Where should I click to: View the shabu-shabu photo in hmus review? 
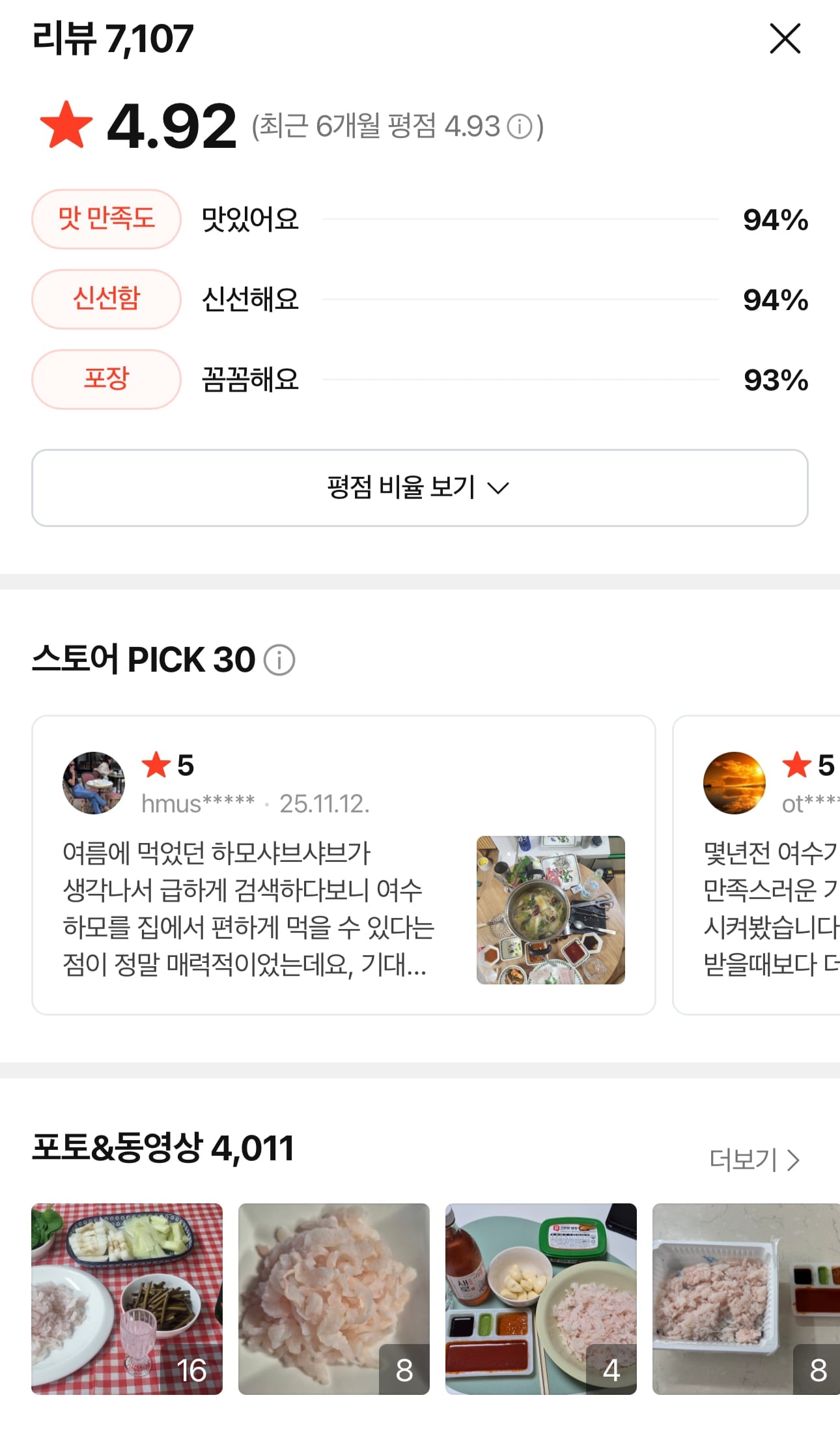[551, 910]
